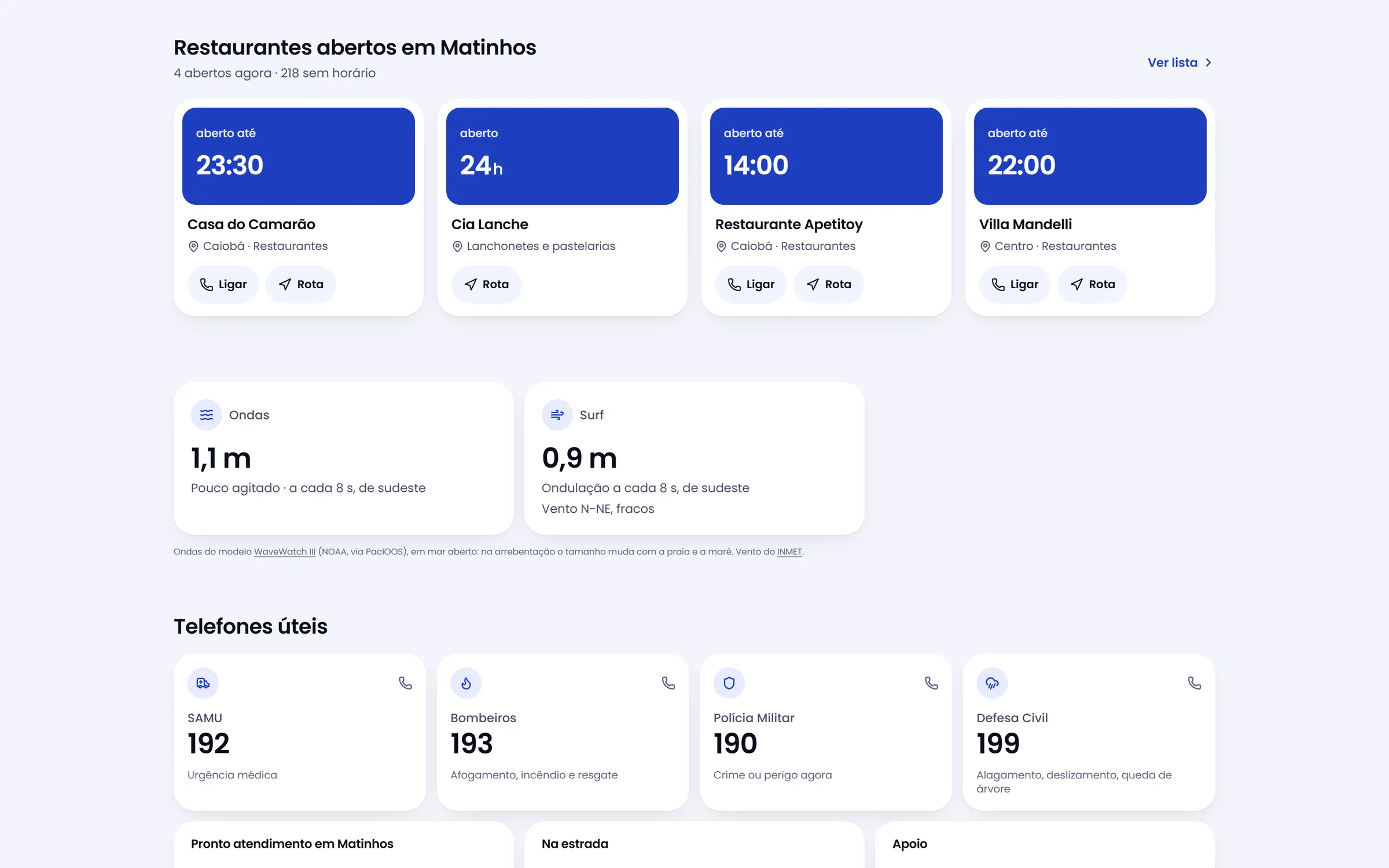Dial Polícia Militar using its phone icon
1389x868 pixels.
click(x=931, y=683)
